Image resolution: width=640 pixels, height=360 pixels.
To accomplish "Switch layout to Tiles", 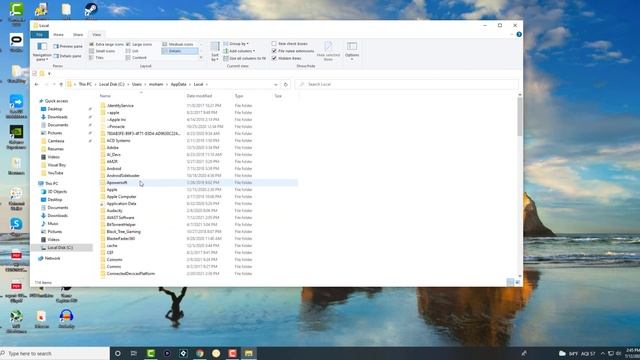I will click(x=97, y=58).
